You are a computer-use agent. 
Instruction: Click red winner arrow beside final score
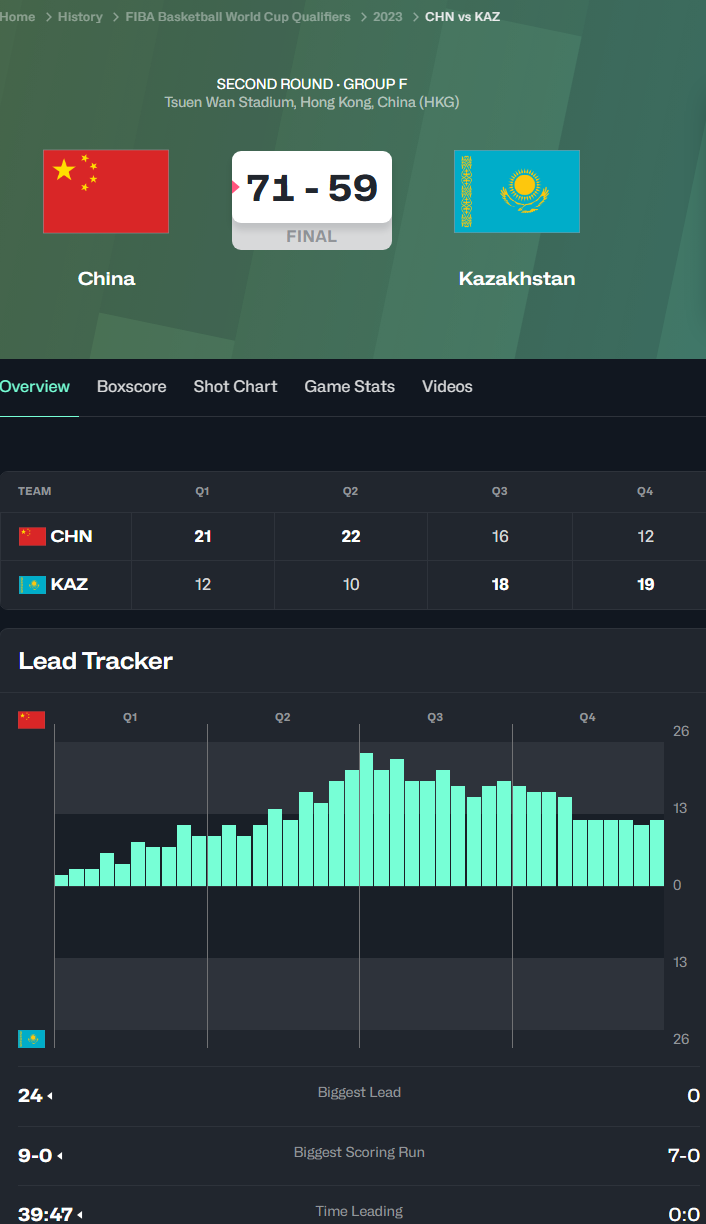(236, 187)
